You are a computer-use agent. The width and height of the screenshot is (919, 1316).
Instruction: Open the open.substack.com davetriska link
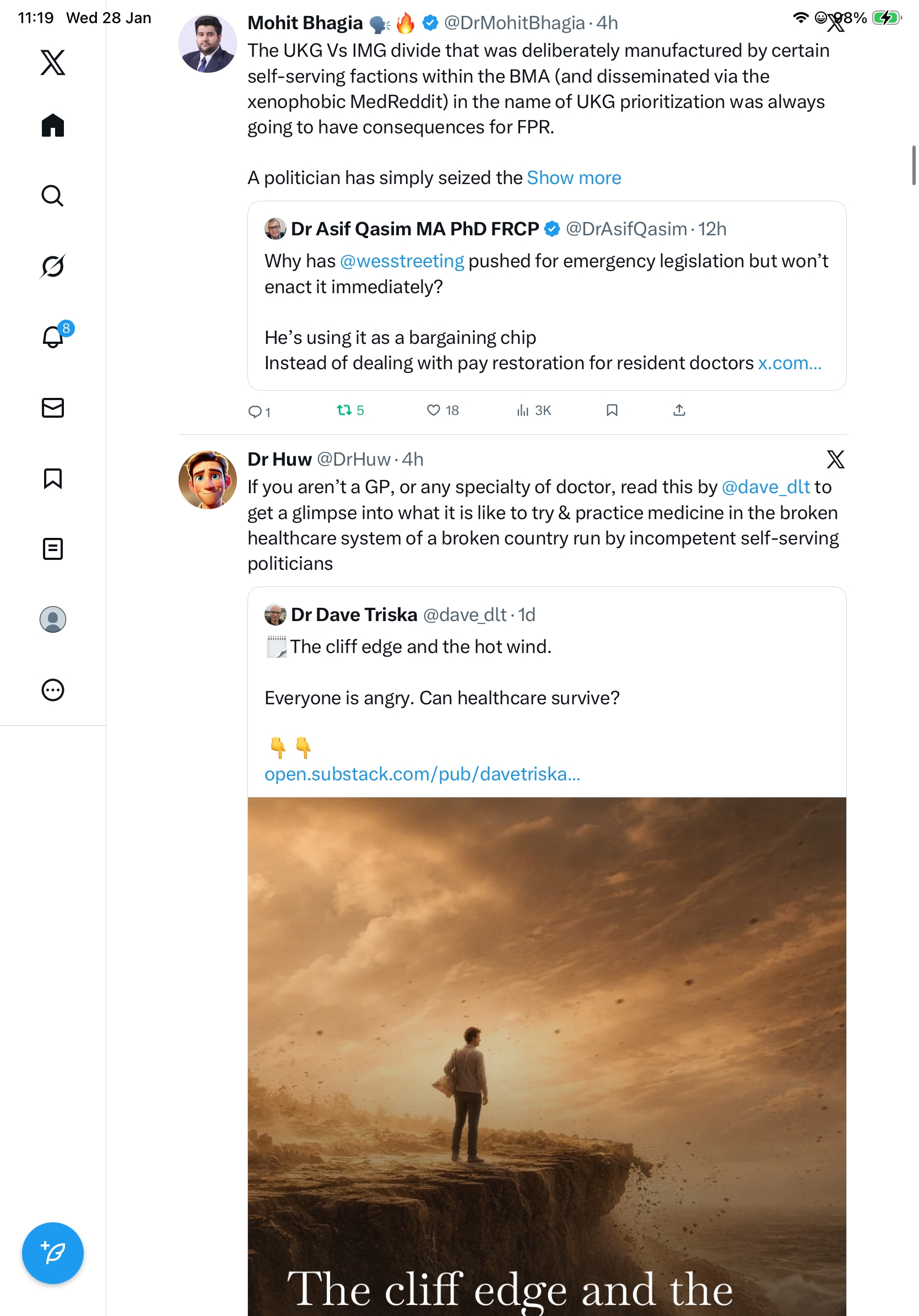tap(422, 774)
